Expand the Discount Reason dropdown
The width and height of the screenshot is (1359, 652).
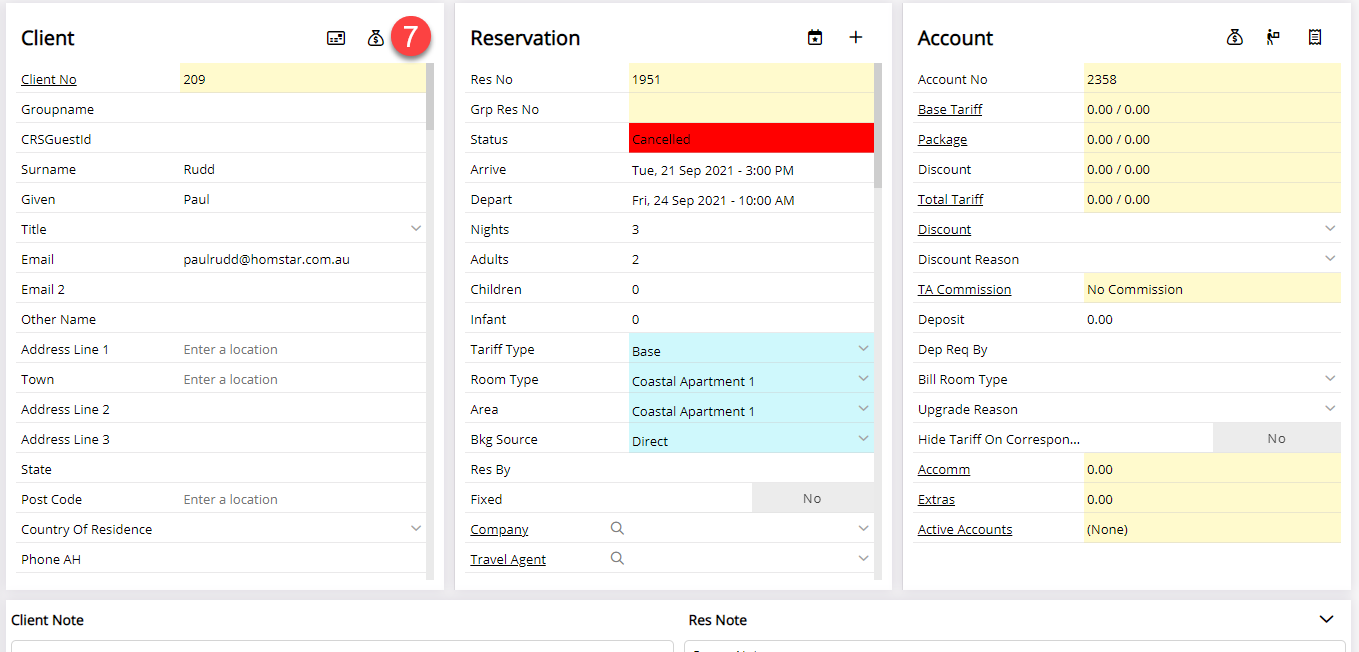(1330, 259)
